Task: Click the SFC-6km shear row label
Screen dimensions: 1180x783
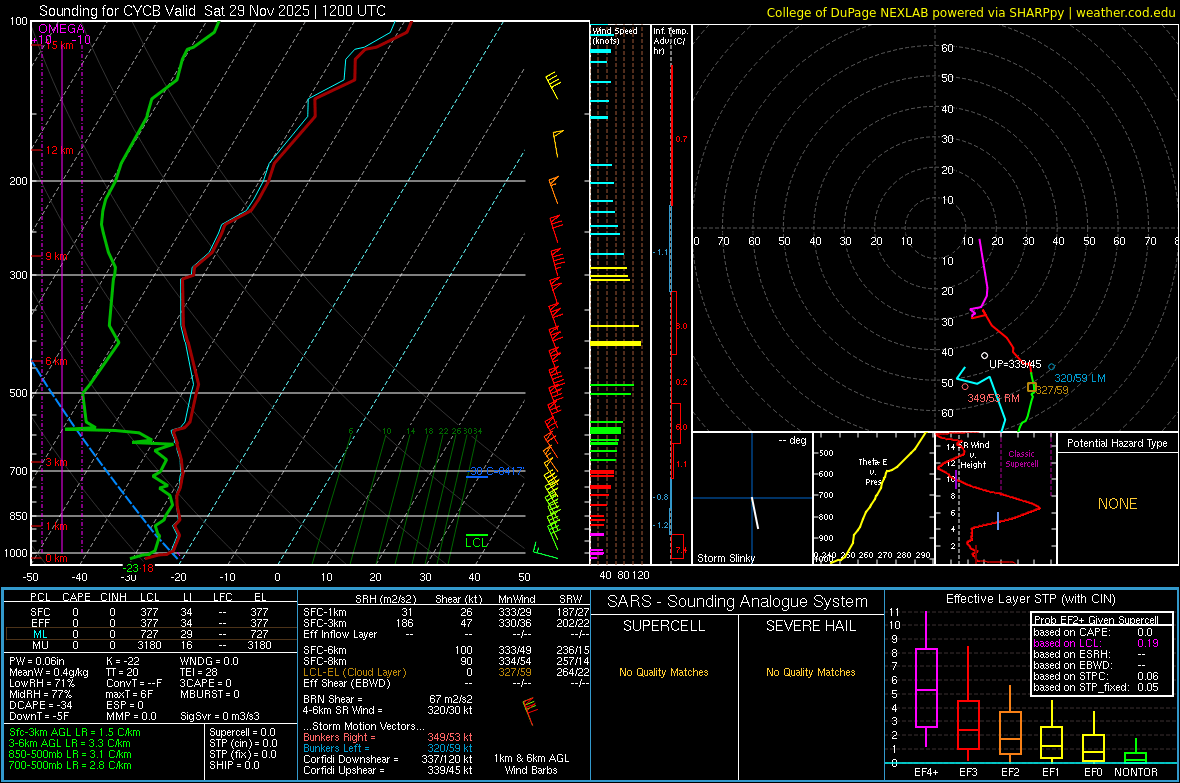Action: tap(325, 650)
